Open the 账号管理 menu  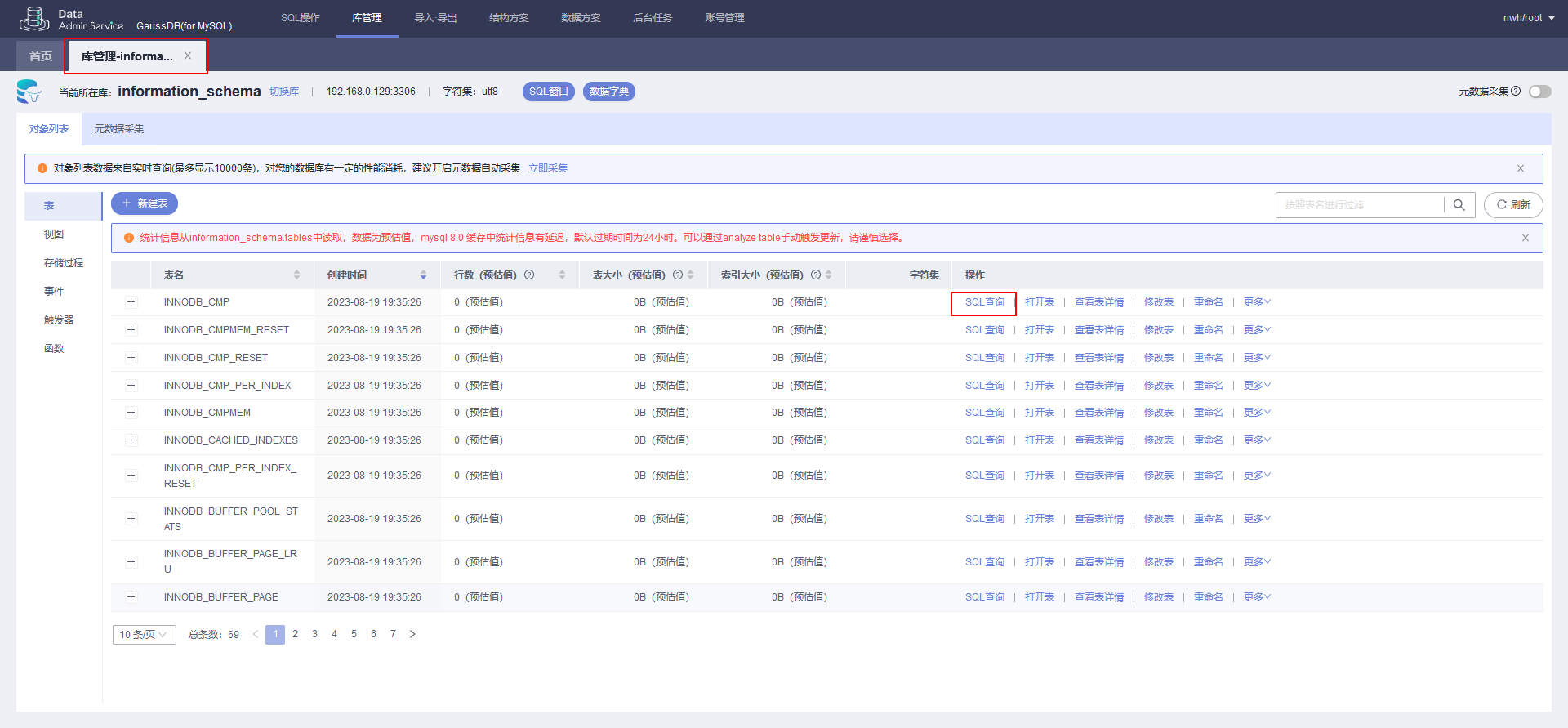724,18
